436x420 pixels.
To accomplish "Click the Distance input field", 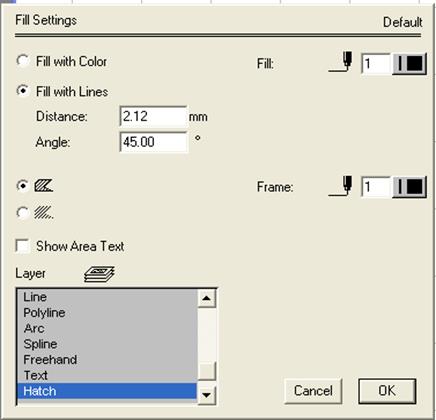I will (x=153, y=116).
